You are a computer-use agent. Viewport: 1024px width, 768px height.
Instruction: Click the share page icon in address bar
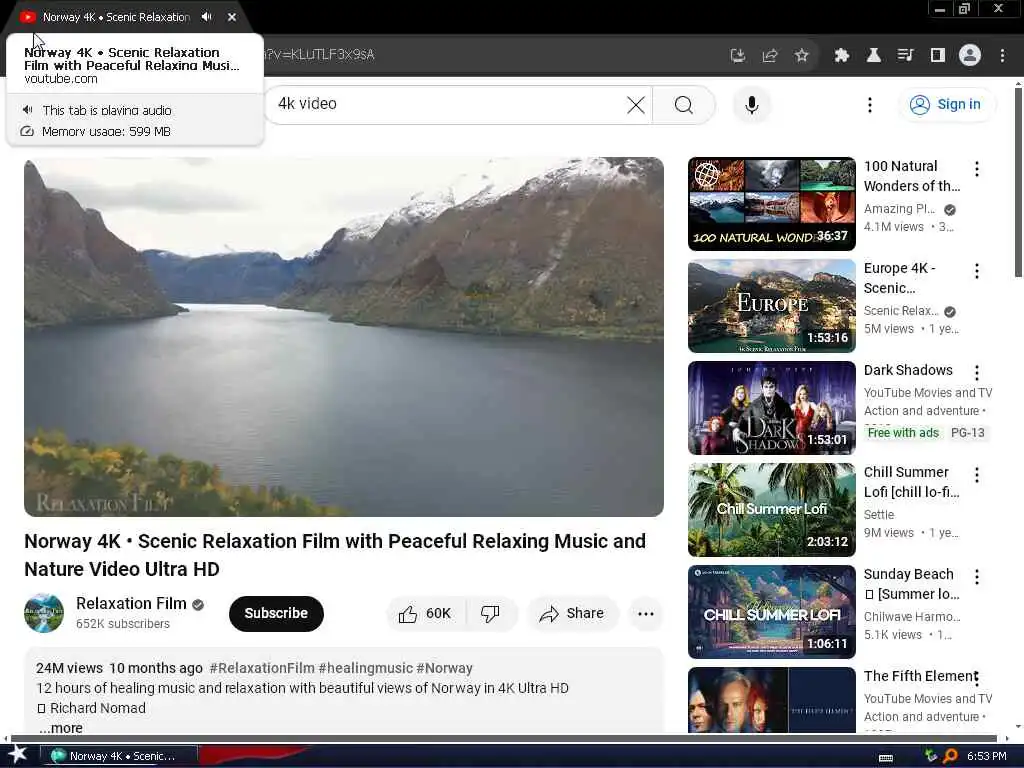point(770,56)
